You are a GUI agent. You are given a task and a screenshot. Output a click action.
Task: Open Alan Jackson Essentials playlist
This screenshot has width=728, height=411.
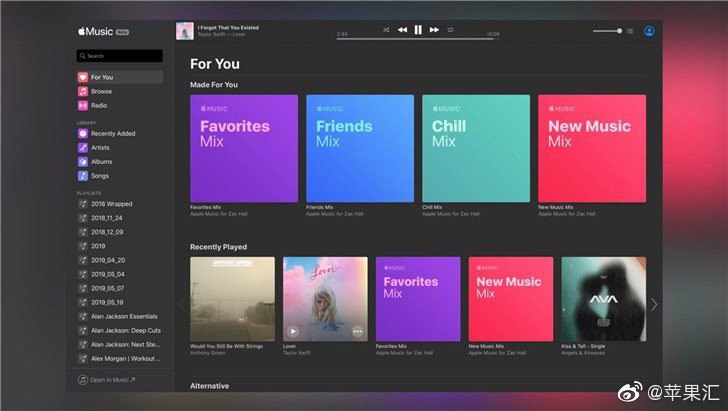click(120, 317)
